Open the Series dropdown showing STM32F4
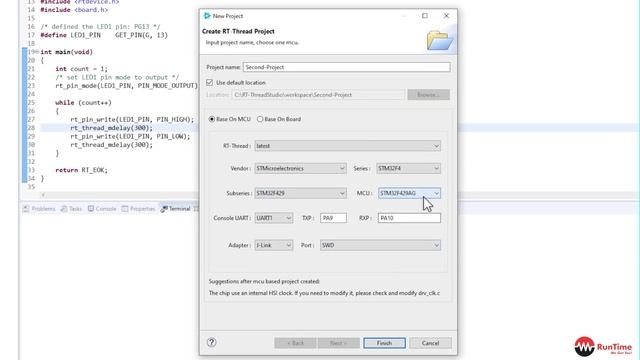 (408, 168)
